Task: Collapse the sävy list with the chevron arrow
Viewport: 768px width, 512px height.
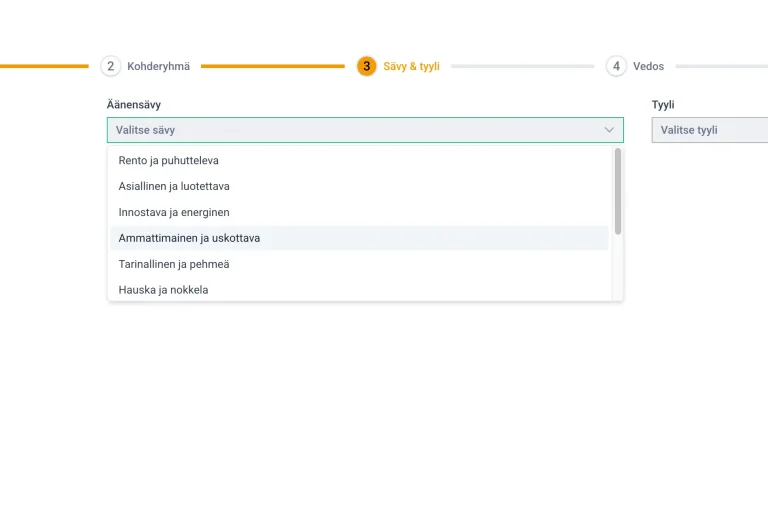Action: (609, 130)
